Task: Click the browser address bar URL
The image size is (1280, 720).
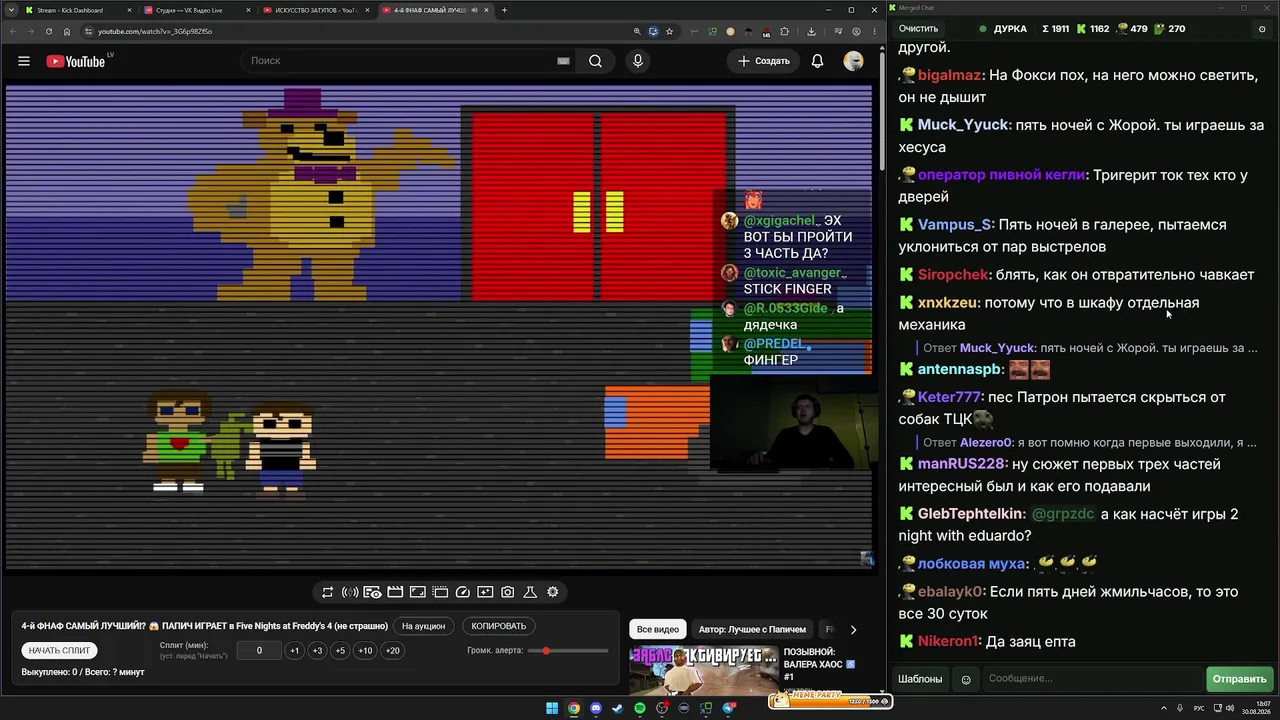Action: [x=155, y=31]
